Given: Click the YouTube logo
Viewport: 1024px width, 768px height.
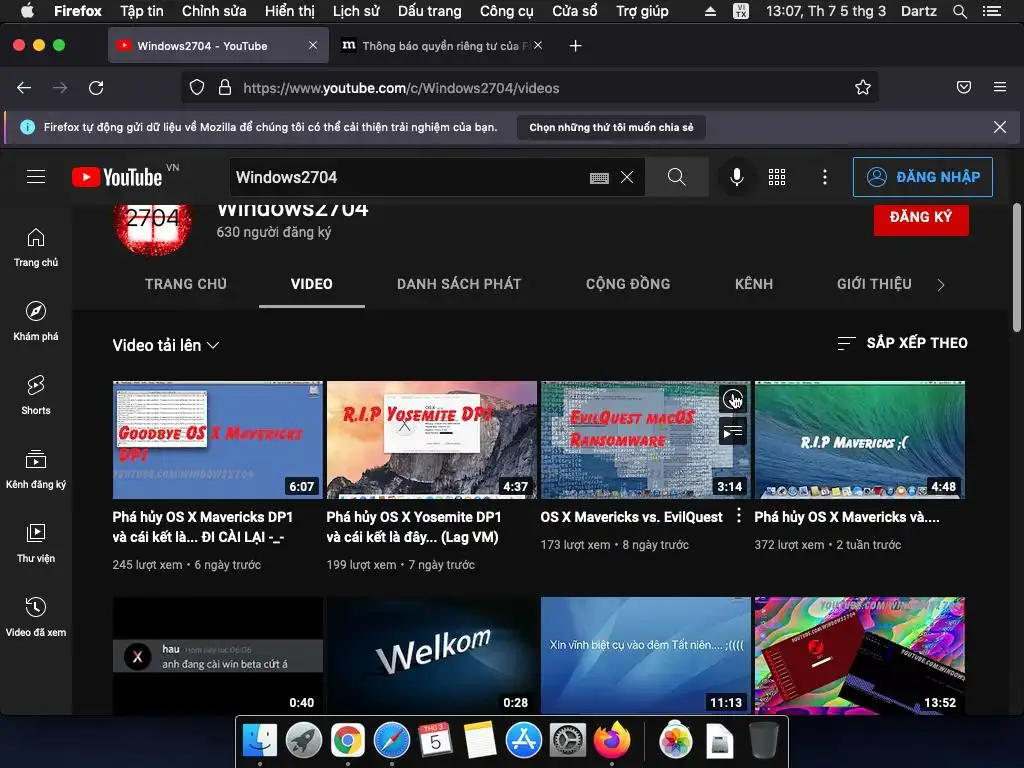Looking at the screenshot, I should coord(118,177).
